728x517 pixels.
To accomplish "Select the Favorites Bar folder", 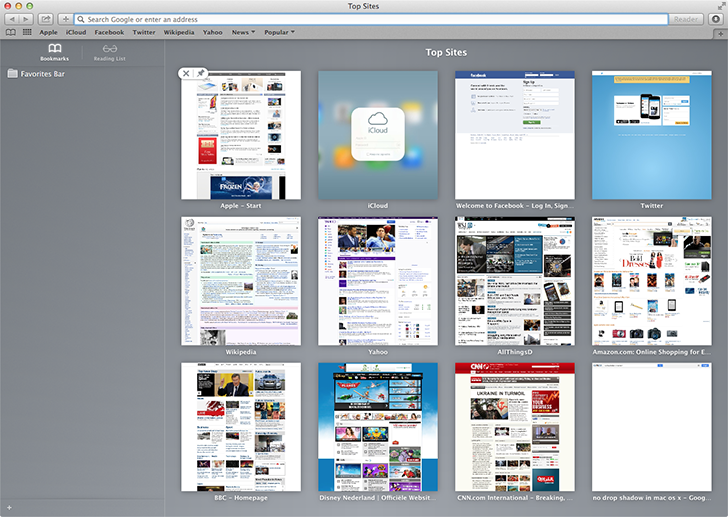I will [36, 74].
